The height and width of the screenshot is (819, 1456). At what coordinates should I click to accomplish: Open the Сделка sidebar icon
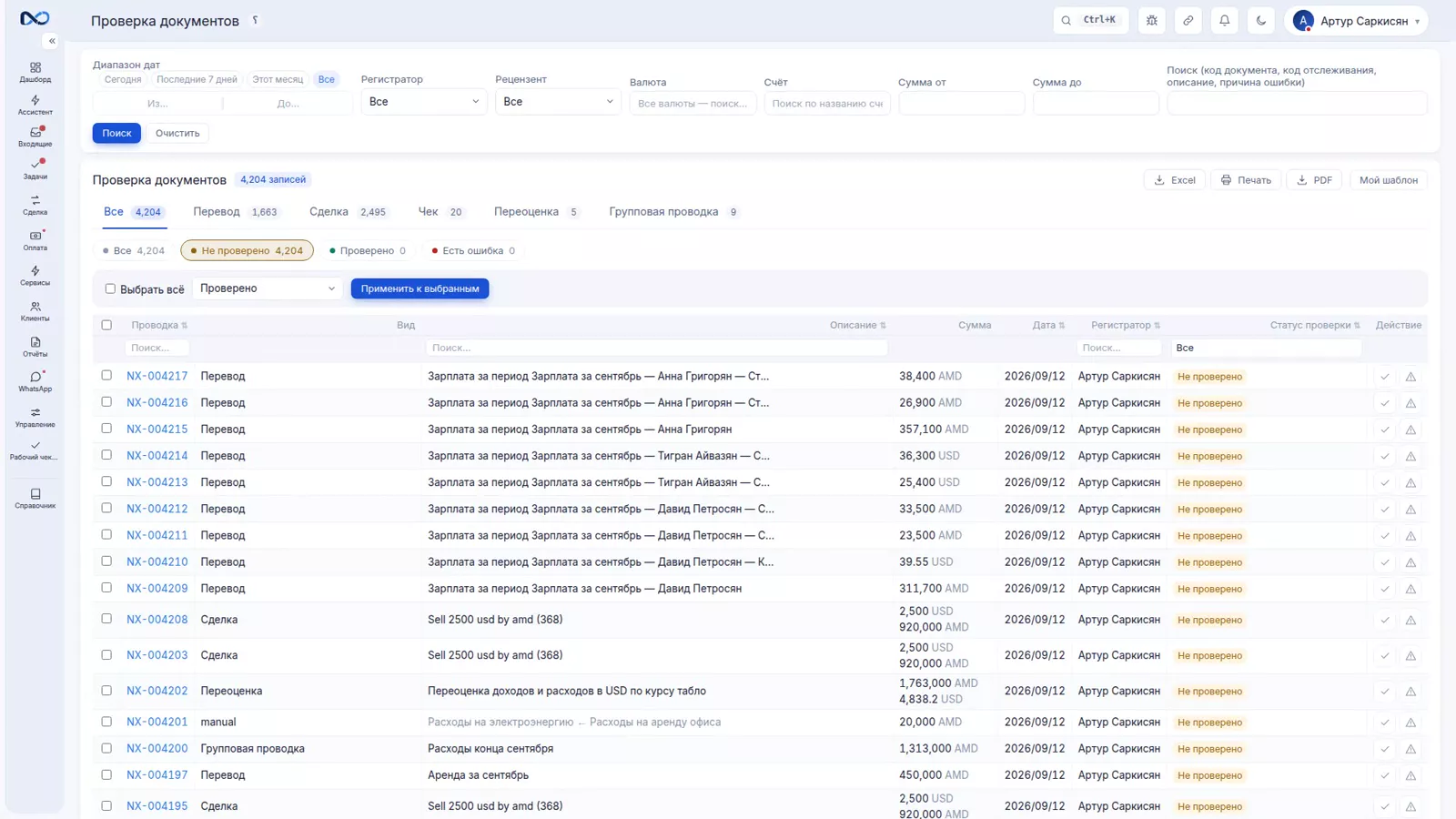[35, 205]
